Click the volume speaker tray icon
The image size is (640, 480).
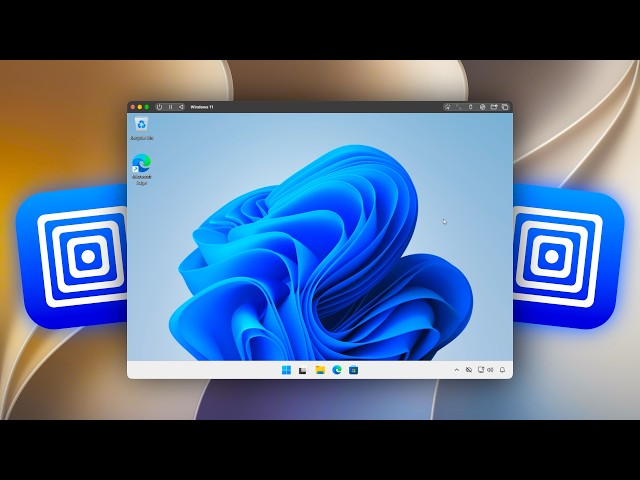490,370
